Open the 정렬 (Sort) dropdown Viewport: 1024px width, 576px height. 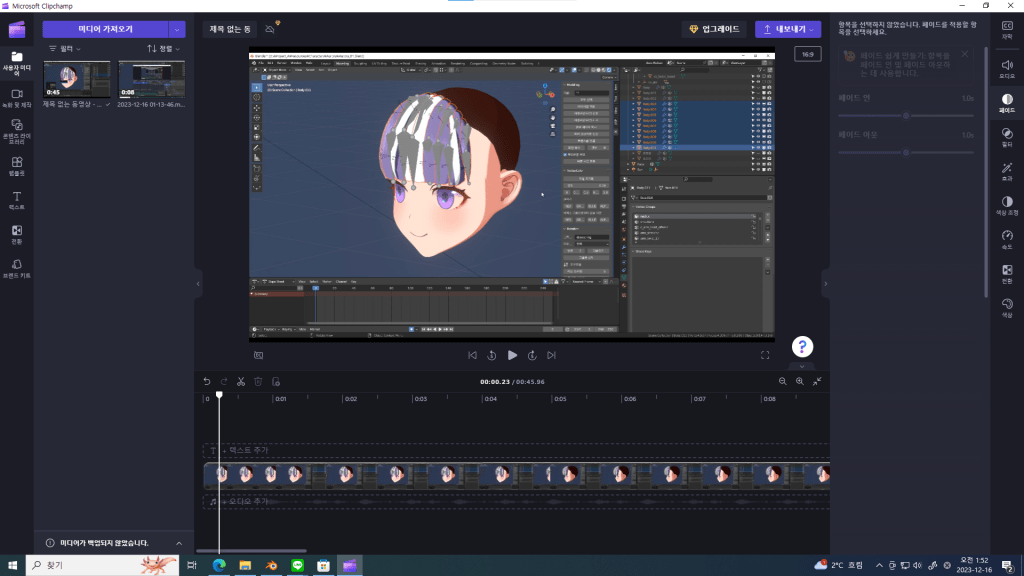[165, 48]
